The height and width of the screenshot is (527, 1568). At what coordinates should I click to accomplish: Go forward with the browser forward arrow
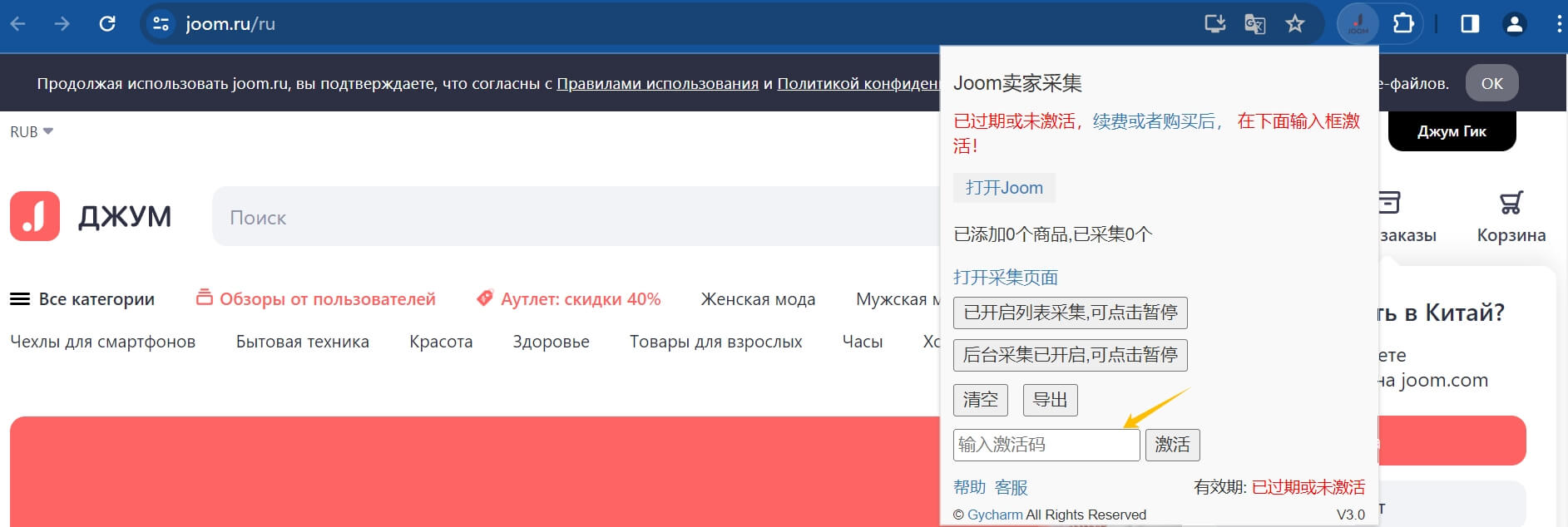click(62, 24)
